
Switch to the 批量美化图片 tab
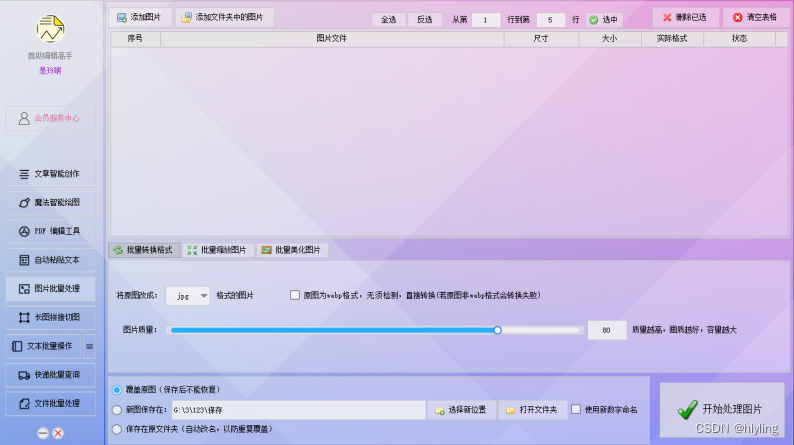[x=292, y=250]
